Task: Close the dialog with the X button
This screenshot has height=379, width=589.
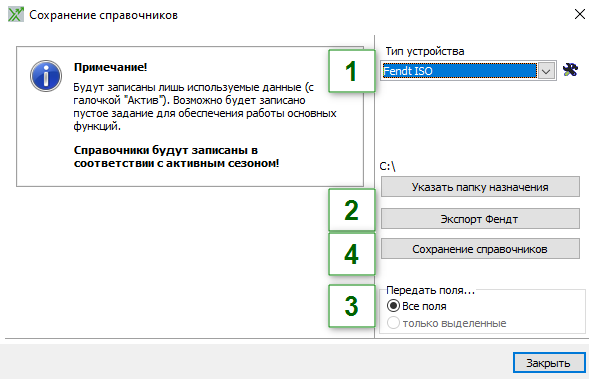Action: click(x=580, y=14)
